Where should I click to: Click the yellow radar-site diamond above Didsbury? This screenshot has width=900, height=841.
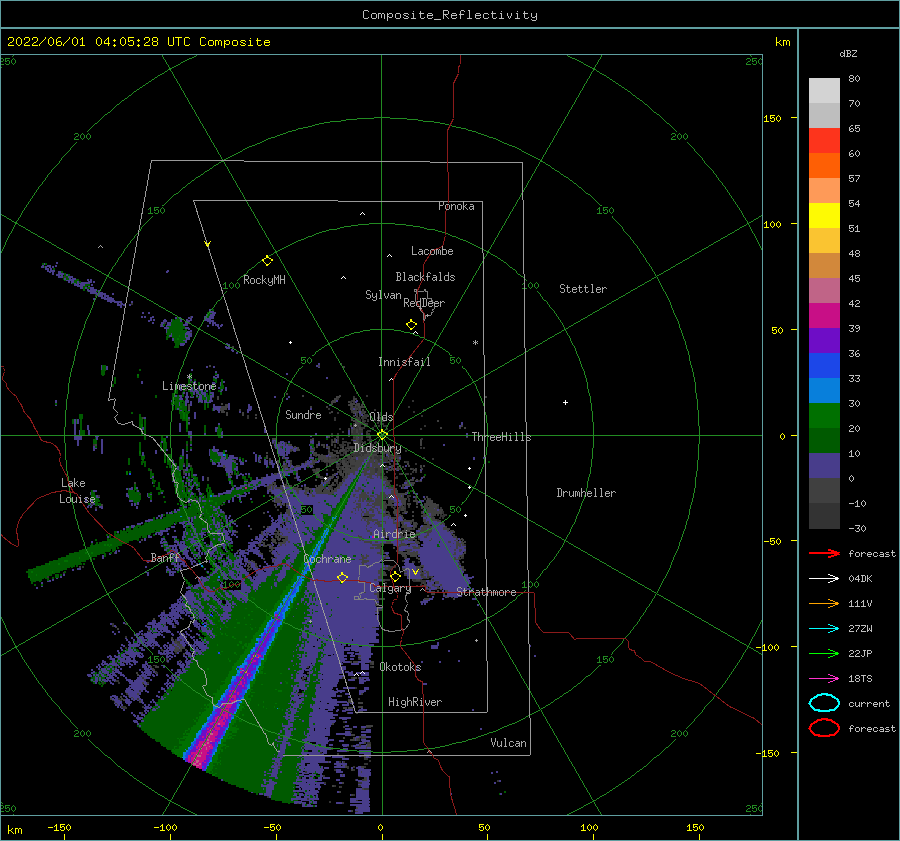click(x=382, y=435)
